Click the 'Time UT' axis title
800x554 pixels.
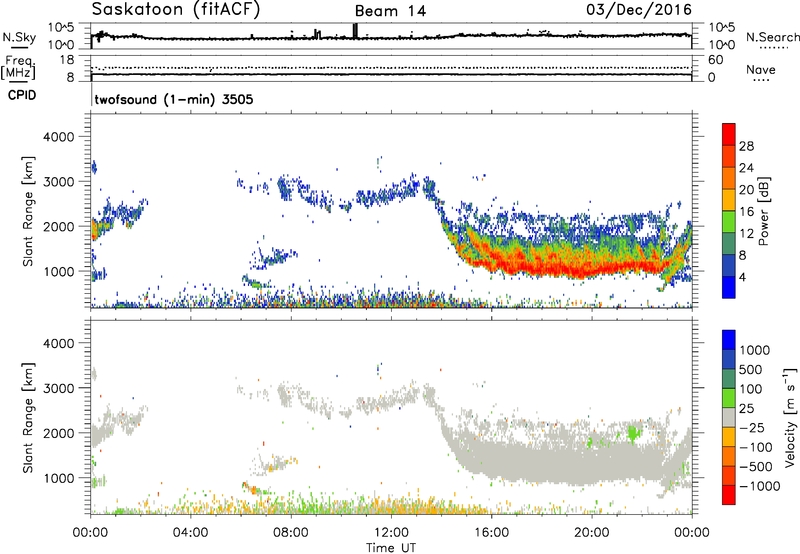[x=391, y=548]
